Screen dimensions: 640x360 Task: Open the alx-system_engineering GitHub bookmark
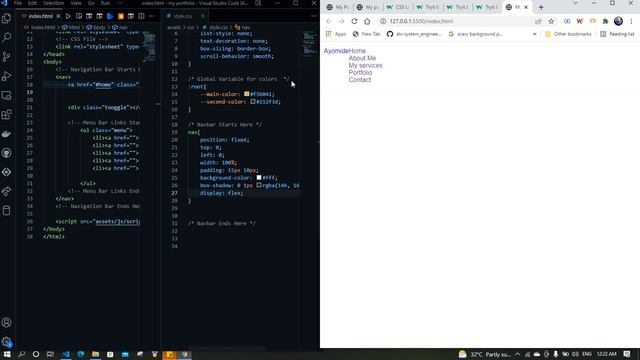pos(414,34)
